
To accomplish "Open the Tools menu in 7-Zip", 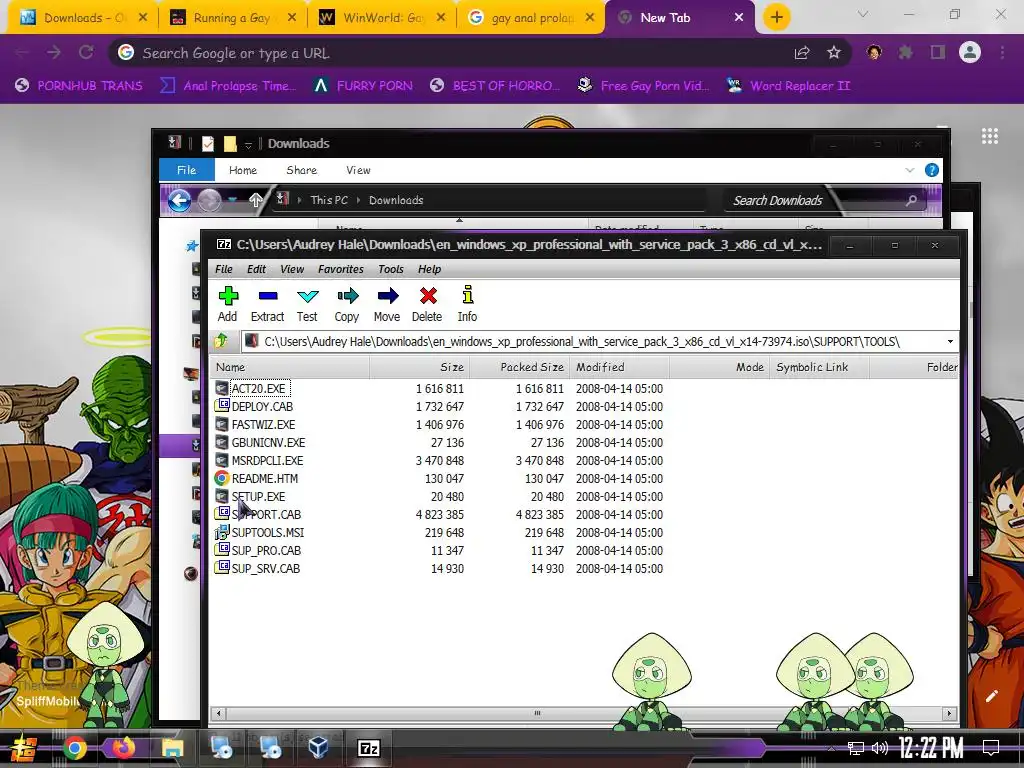I will point(391,269).
